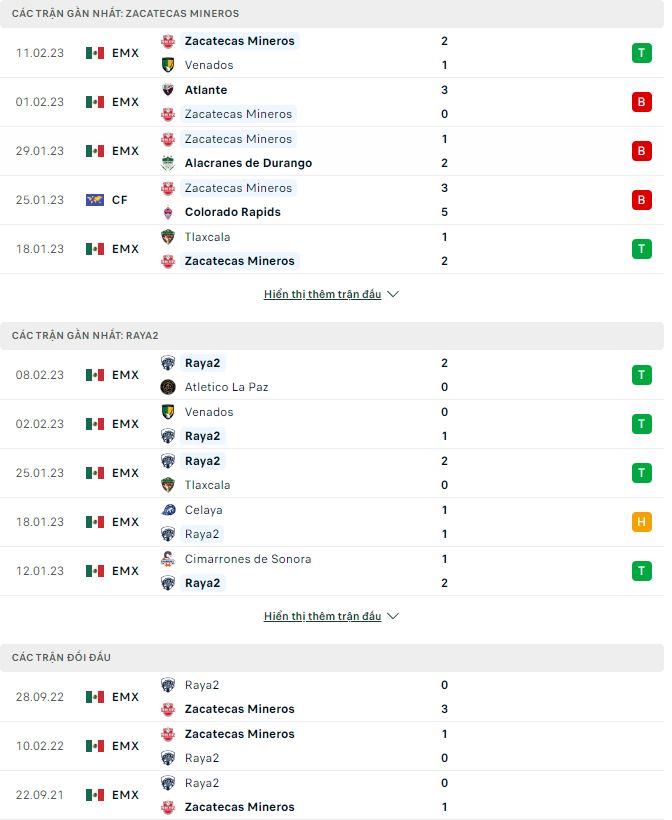Open 'Hiển thị thêm trận đấu' under Zacatecas Mineros
Screen dimensions: 672x820
[322, 295]
